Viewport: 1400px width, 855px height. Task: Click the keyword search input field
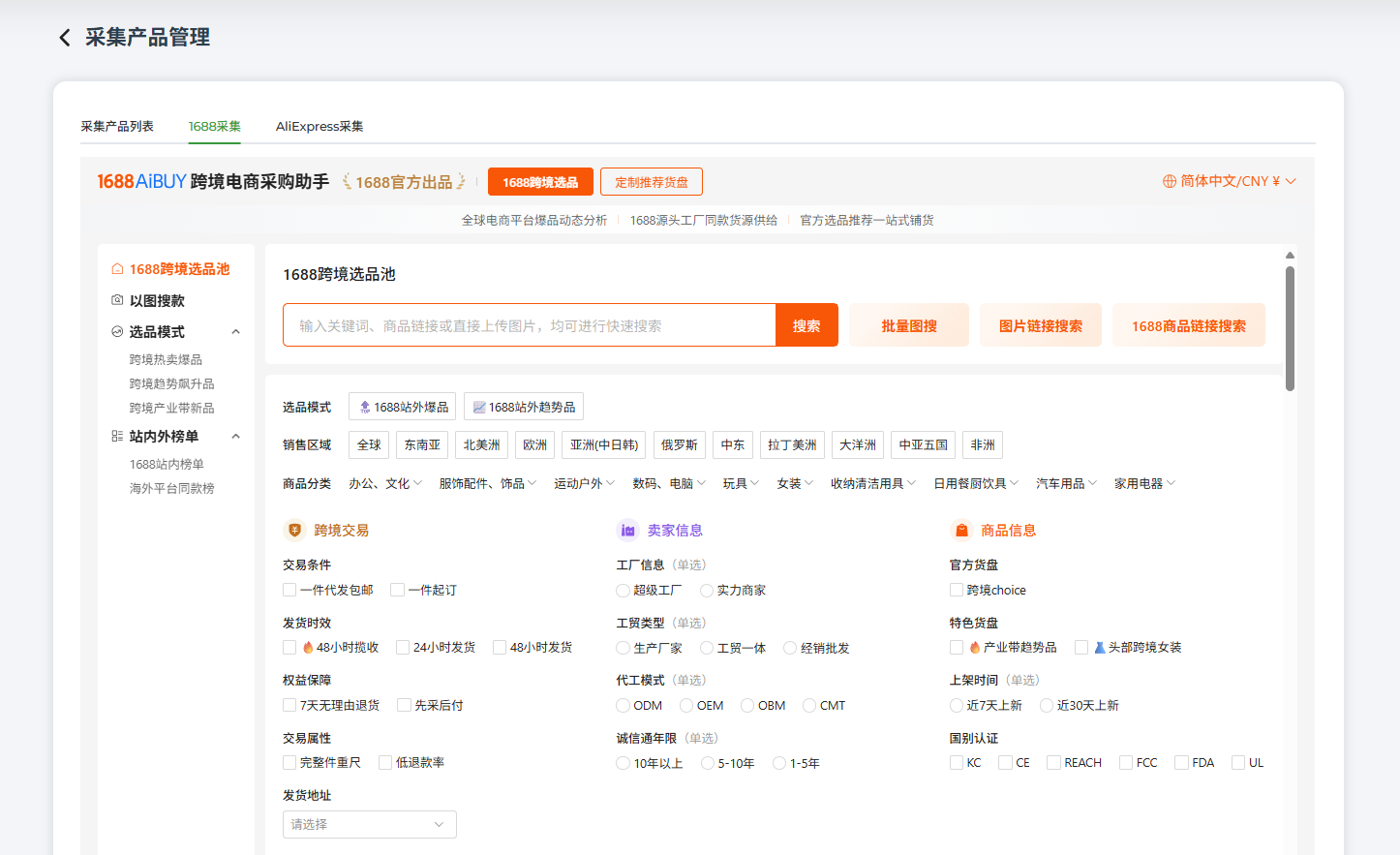[530, 325]
